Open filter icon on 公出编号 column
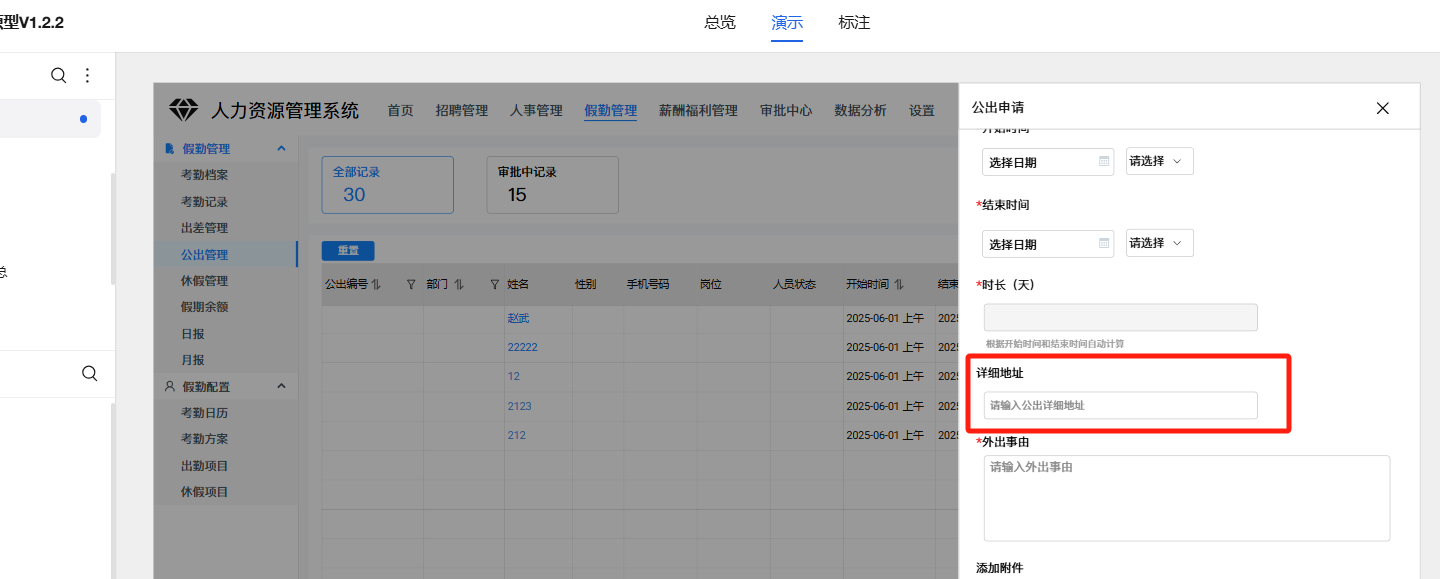This screenshot has width=1440, height=579. [x=410, y=285]
